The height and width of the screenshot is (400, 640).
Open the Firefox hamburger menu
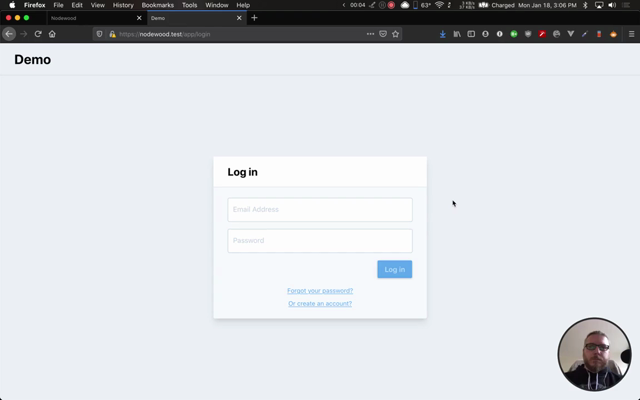pyautogui.click(x=631, y=34)
